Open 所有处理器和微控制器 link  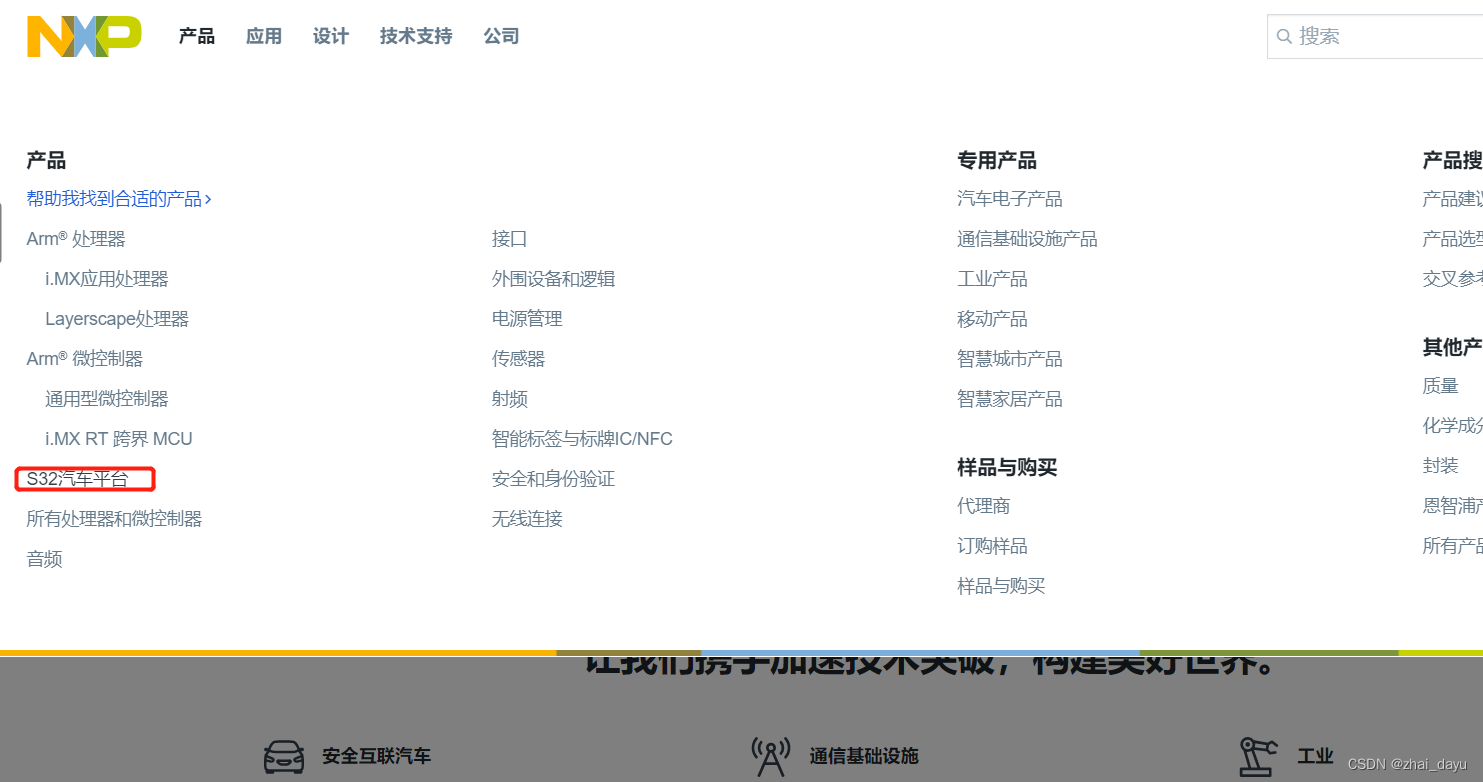pos(115,519)
